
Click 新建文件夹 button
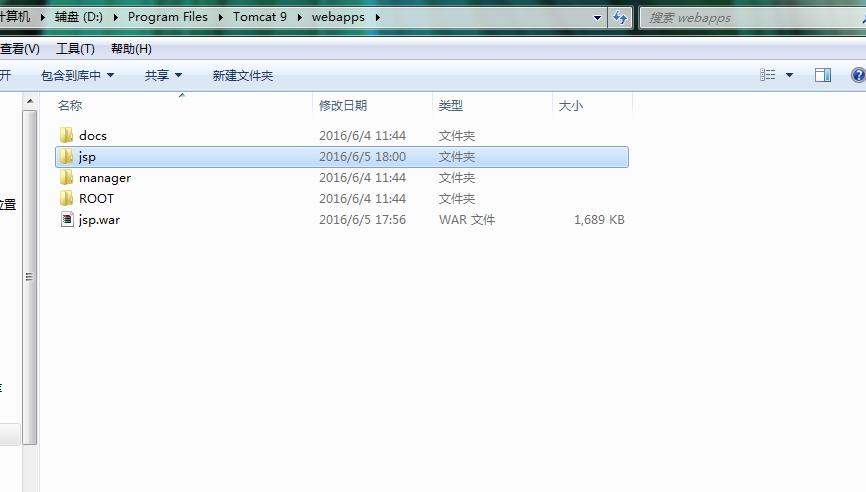click(242, 75)
